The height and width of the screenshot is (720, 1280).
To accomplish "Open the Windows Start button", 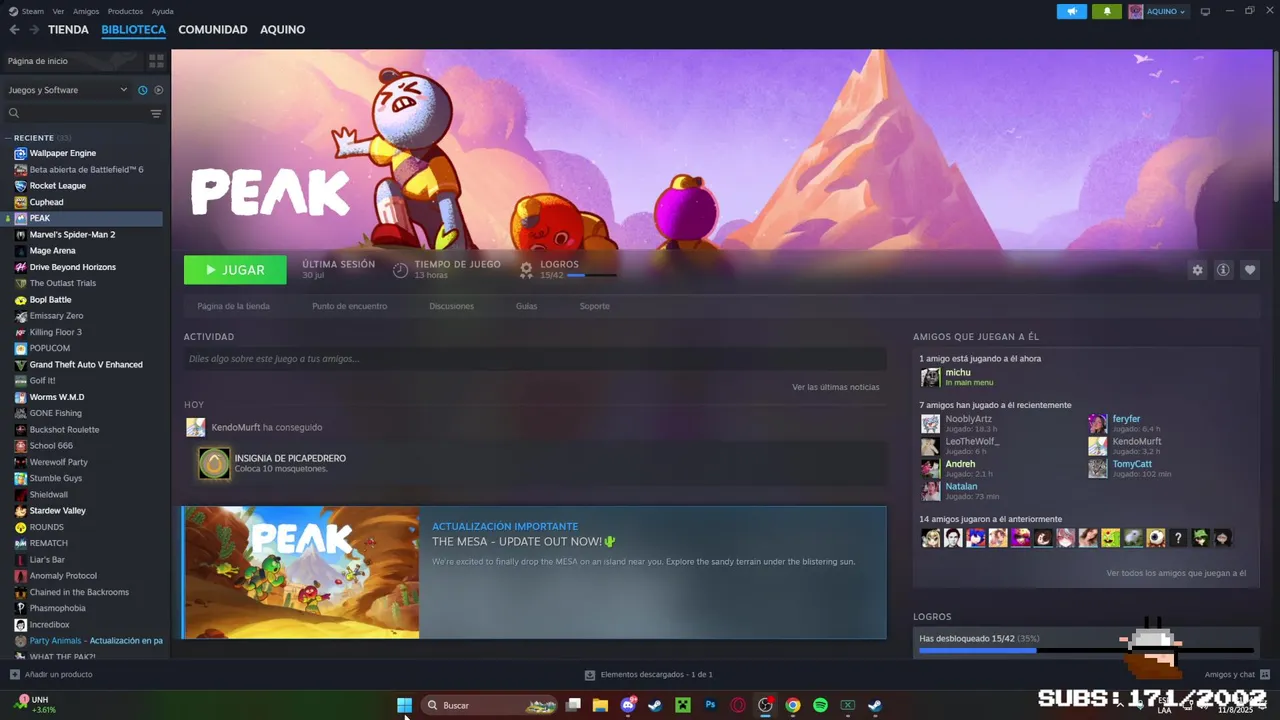I will (x=405, y=705).
